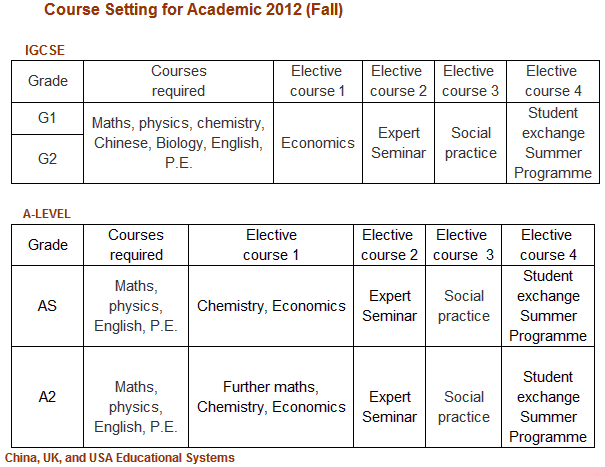
Task: Select the IGCSE section heading
Action: pyautogui.click(x=45, y=49)
